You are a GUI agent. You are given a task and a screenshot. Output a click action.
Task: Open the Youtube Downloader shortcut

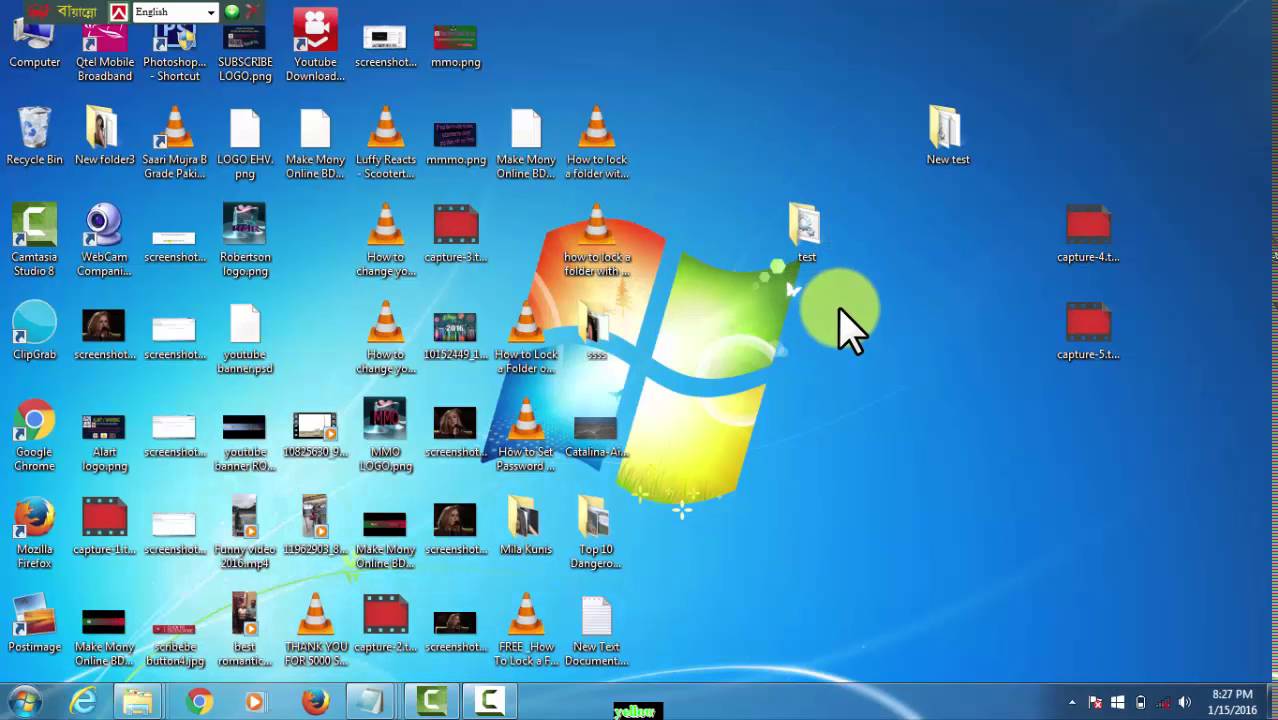(x=315, y=47)
